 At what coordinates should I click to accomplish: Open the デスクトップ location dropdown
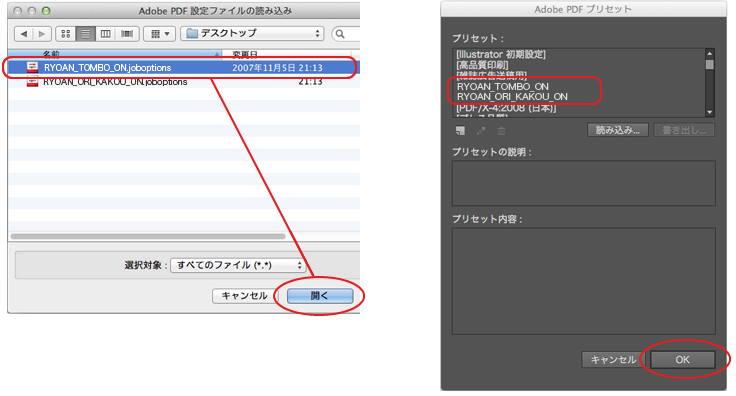[252, 33]
